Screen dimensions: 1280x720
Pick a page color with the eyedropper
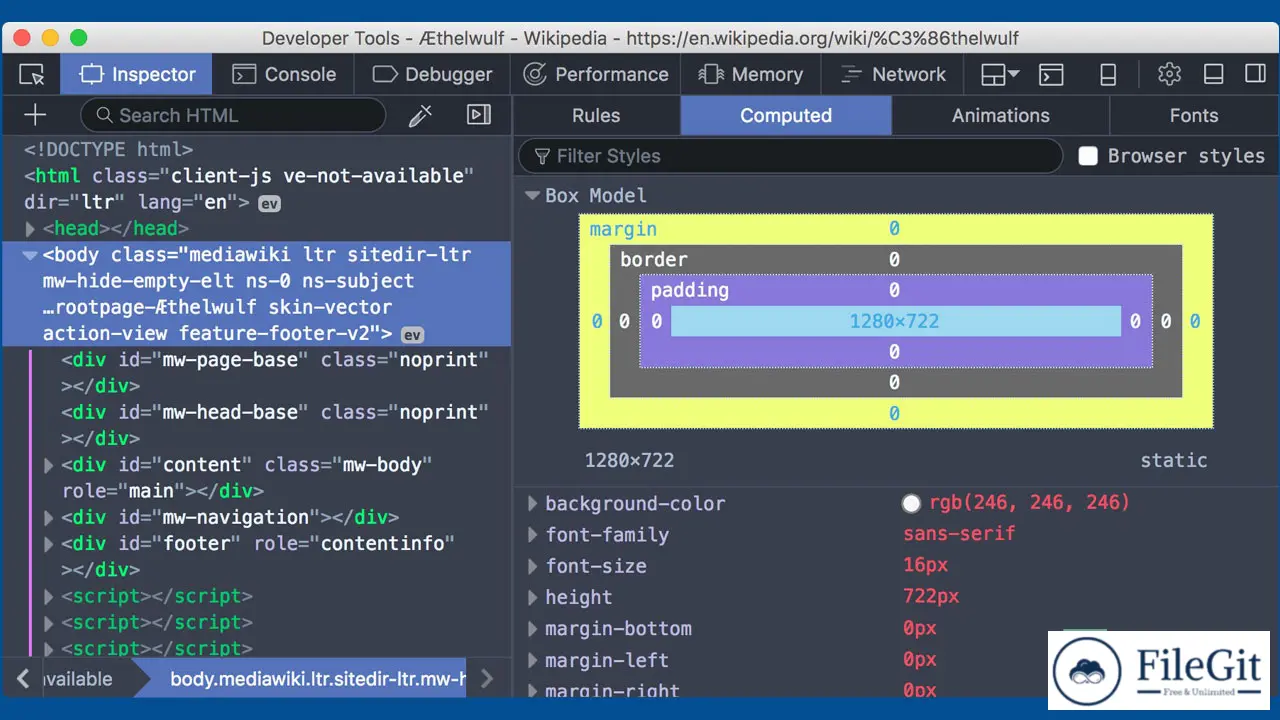[x=420, y=115]
